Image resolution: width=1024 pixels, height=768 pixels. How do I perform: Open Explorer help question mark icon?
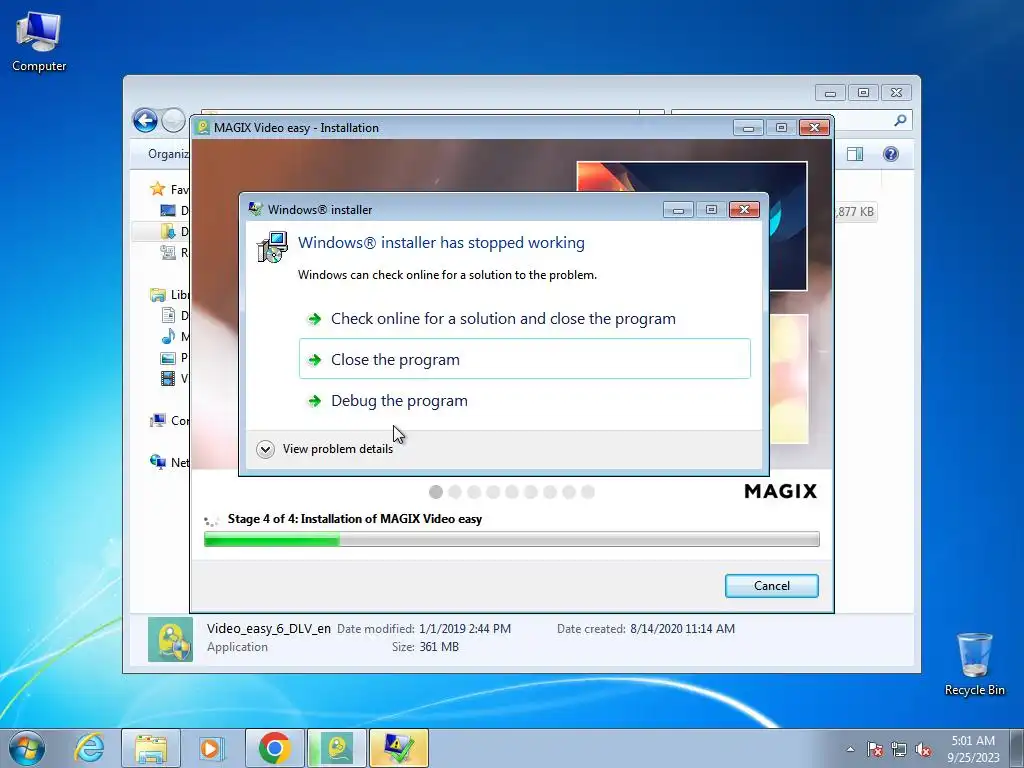891,153
